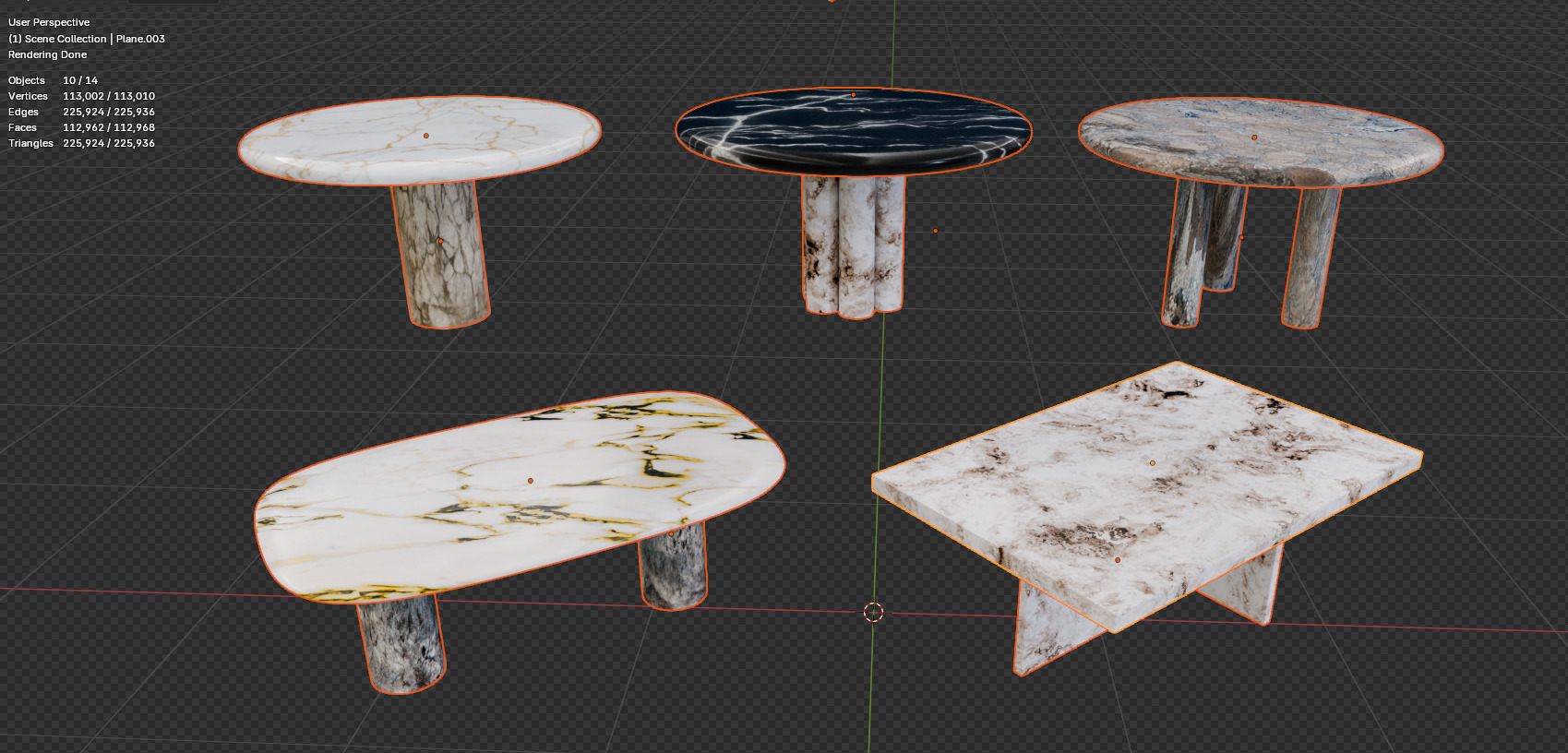
Task: Click the 'User Perspective' overlay text
Action: tap(49, 22)
